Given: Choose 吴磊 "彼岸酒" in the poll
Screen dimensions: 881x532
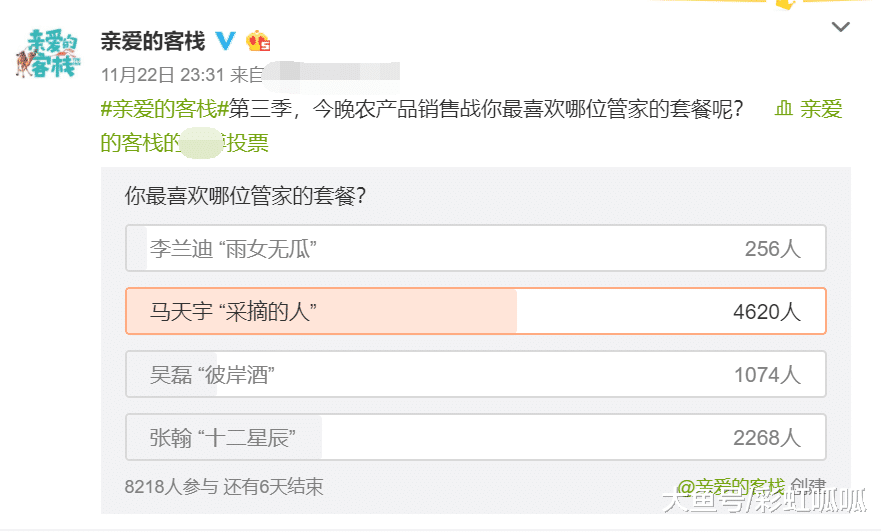Looking at the screenshot, I should 475,375.
